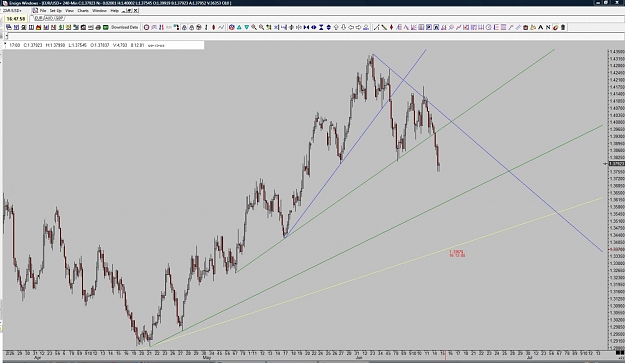Screen dimensions: 625x363
Task: Click the teal down-triangle toolbar icon
Action: pyautogui.click(x=247, y=27)
